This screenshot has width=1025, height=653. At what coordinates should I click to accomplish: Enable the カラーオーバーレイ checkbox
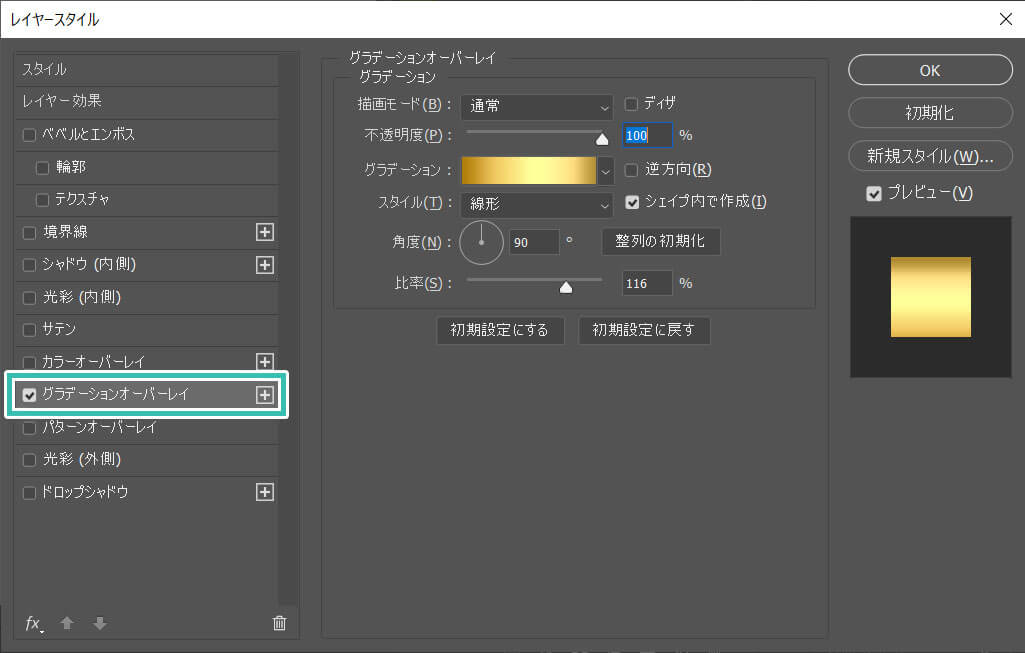coord(29,362)
